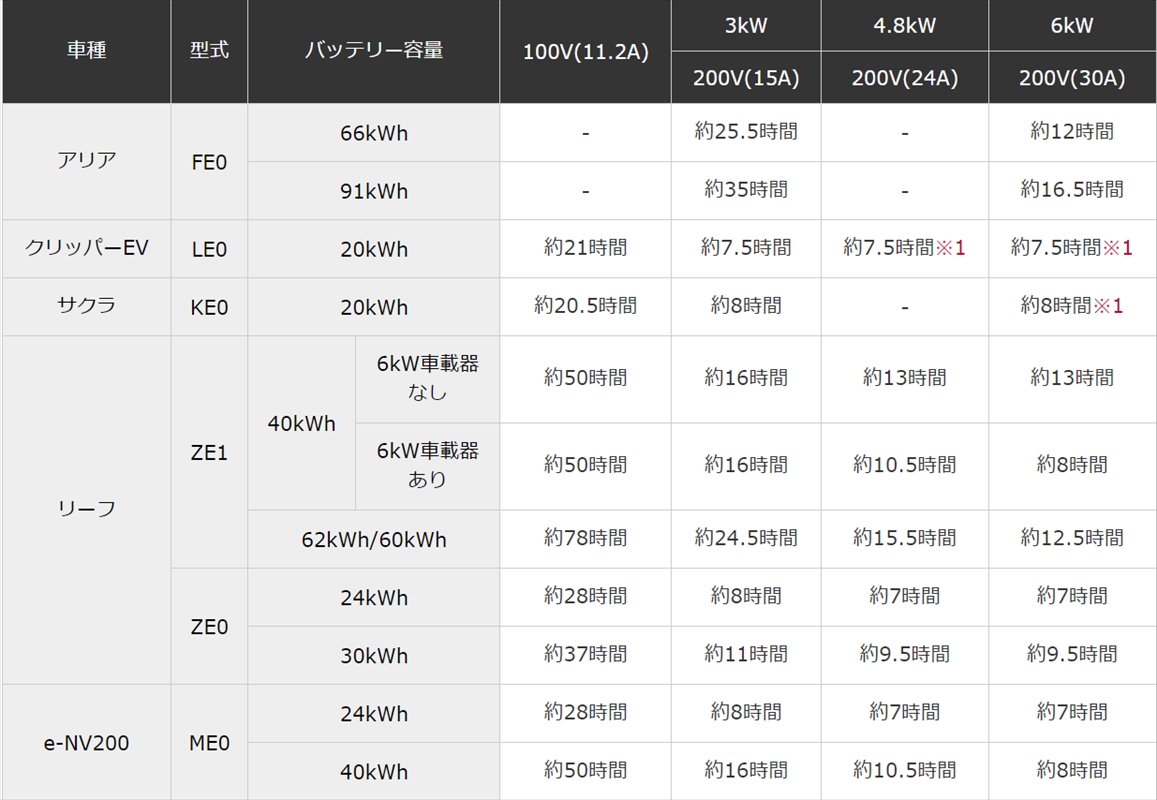Click the 91kWh battery capacity cell
1157x800 pixels.
[374, 191]
